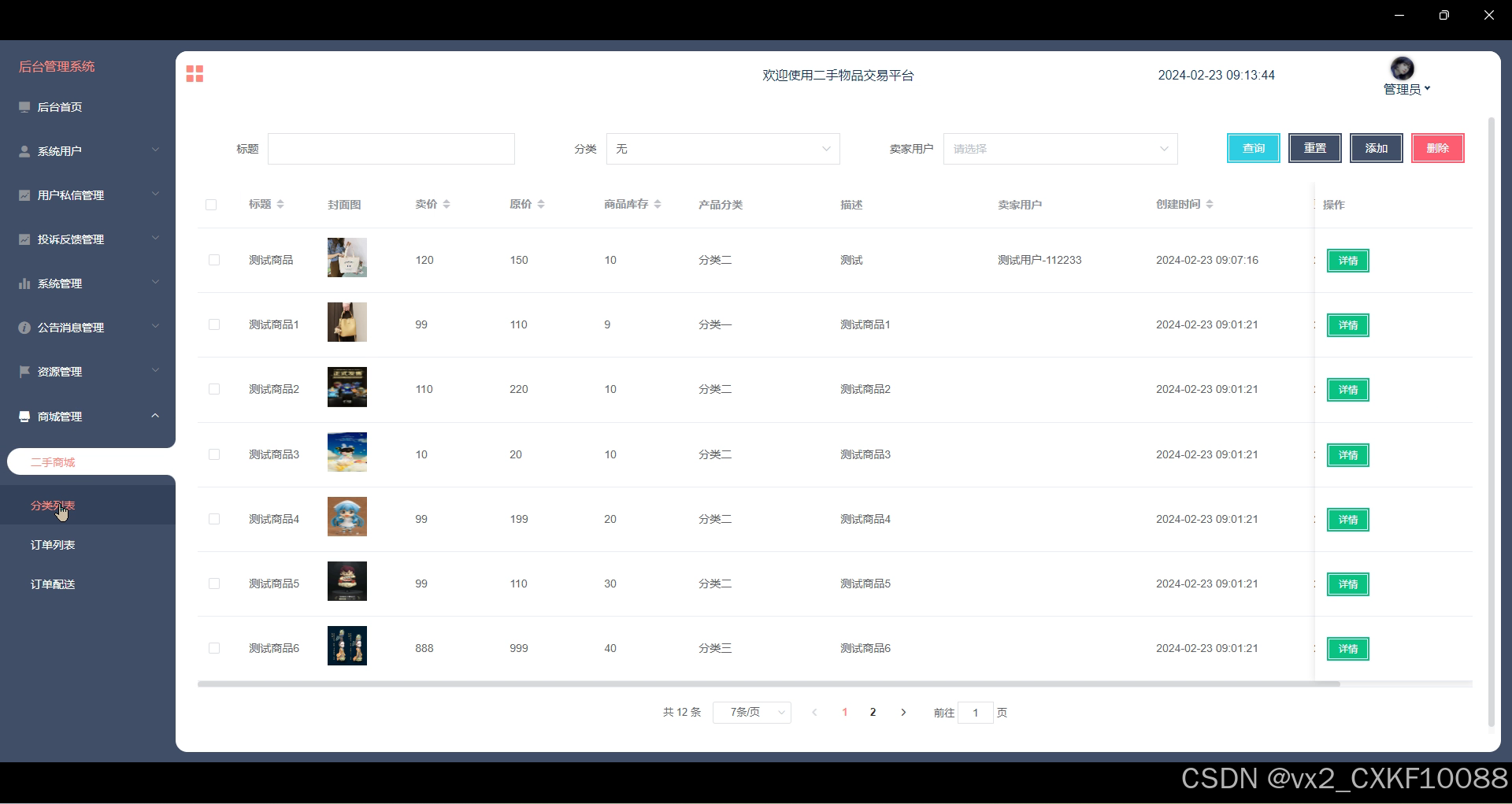The width and height of the screenshot is (1512, 804).
Task: Open the 后台首页 menu item
Action: pos(87,107)
